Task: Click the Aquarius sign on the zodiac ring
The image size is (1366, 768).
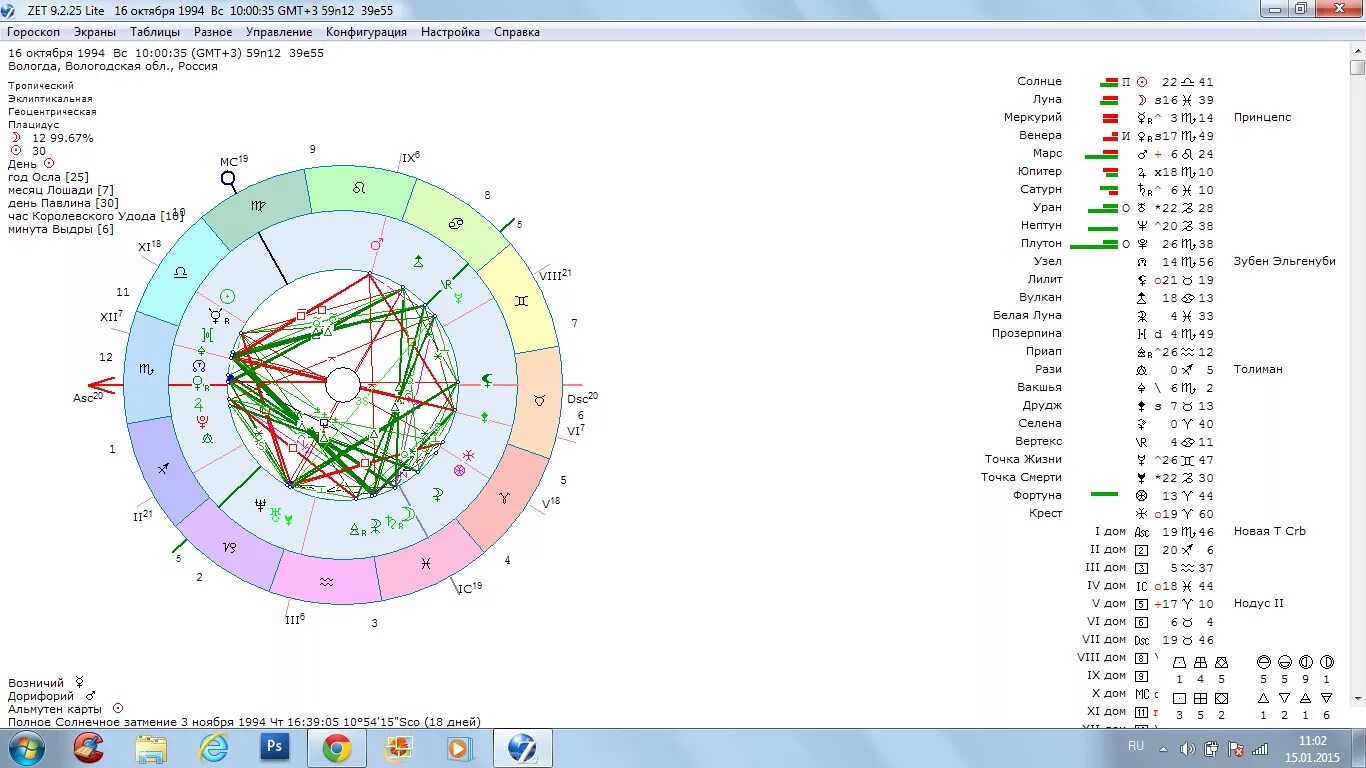Action: [326, 582]
